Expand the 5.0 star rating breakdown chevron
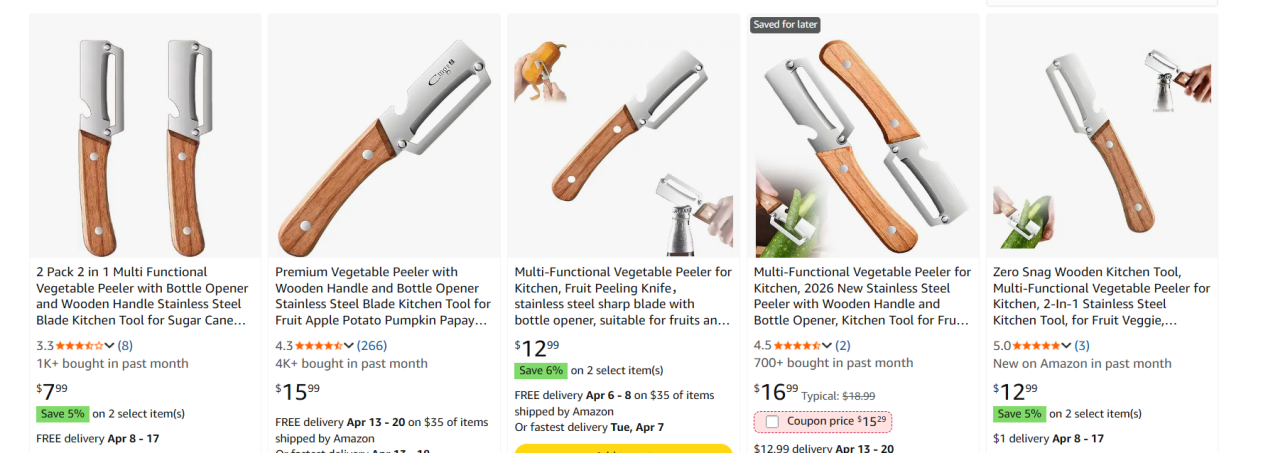1268x453 pixels. (1065, 346)
